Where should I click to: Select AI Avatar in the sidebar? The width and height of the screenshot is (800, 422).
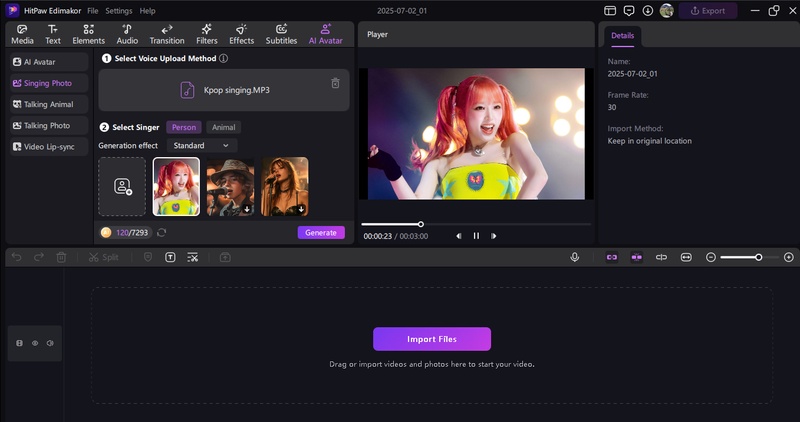coord(49,62)
